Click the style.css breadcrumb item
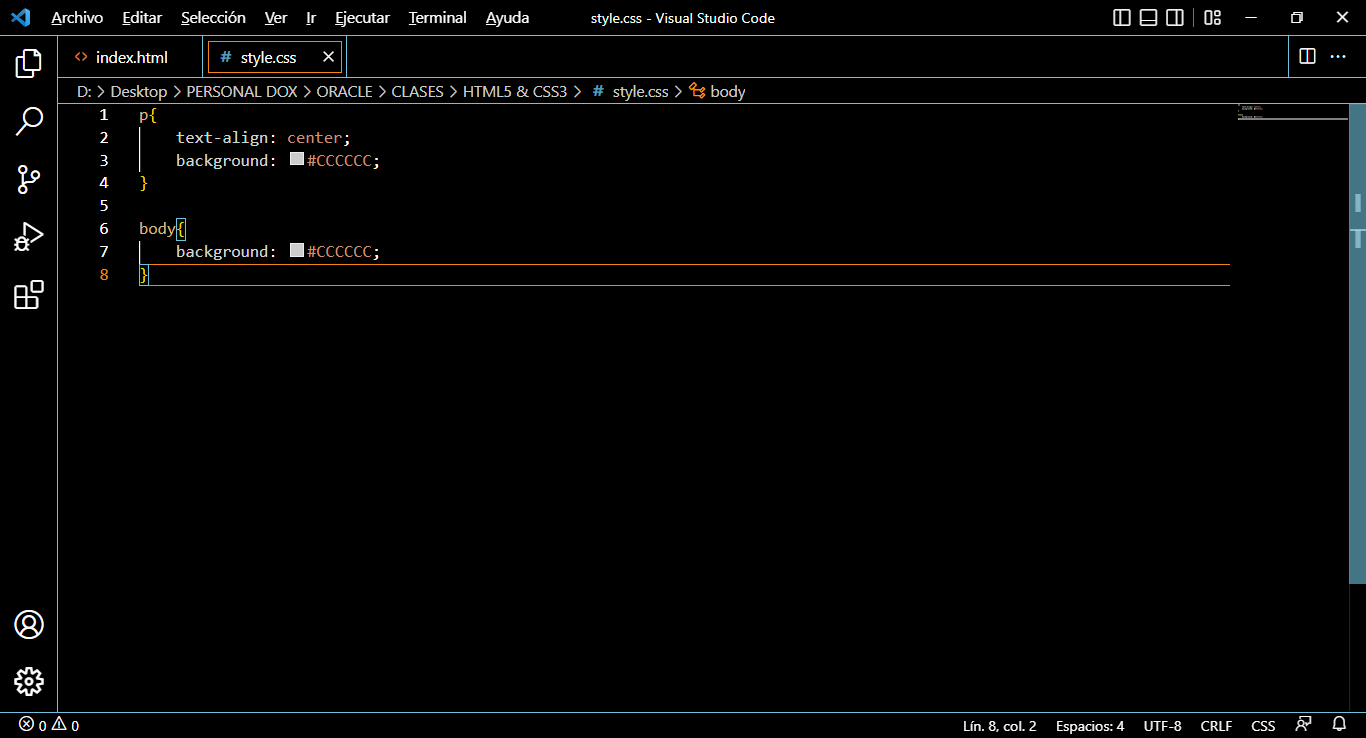Viewport: 1366px width, 738px height. tap(630, 91)
